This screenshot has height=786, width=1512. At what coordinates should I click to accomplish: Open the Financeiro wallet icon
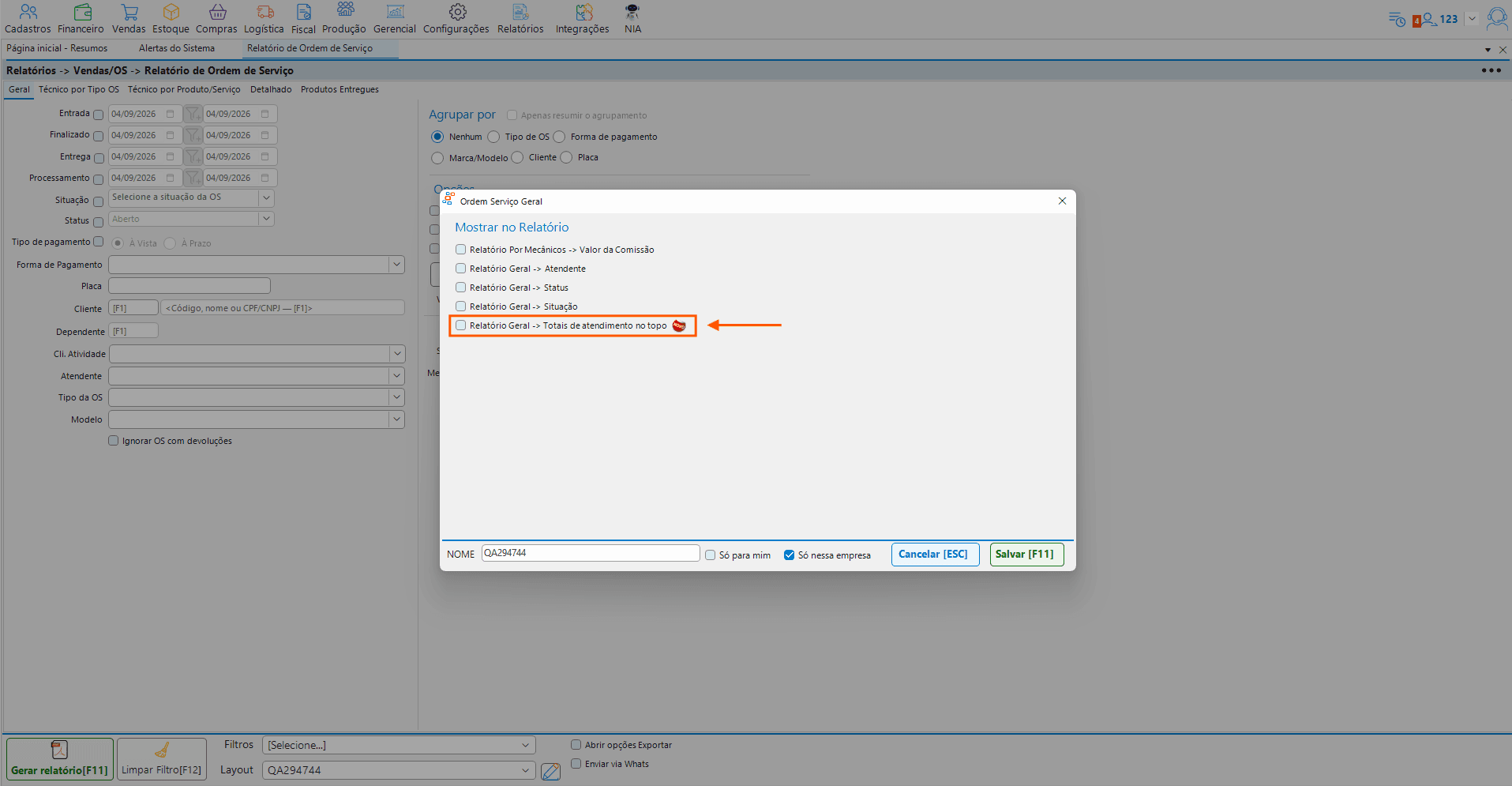82,12
